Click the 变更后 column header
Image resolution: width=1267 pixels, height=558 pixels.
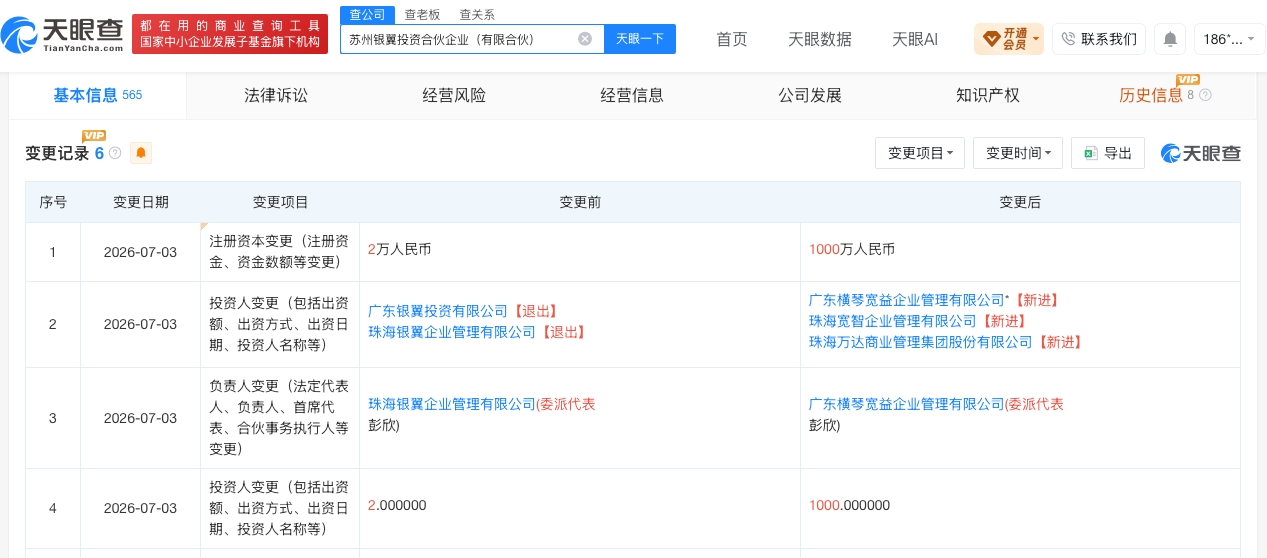click(x=1020, y=202)
